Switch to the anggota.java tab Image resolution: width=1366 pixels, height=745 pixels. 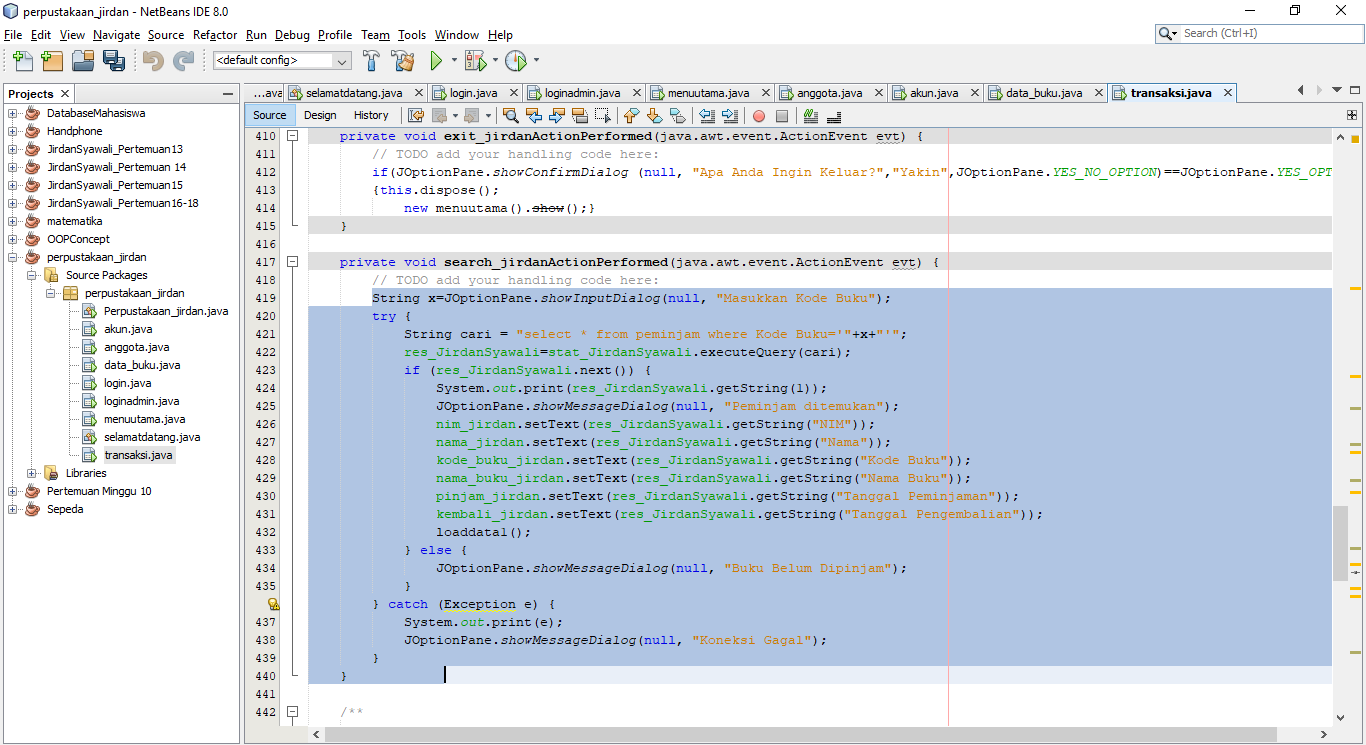click(x=828, y=91)
